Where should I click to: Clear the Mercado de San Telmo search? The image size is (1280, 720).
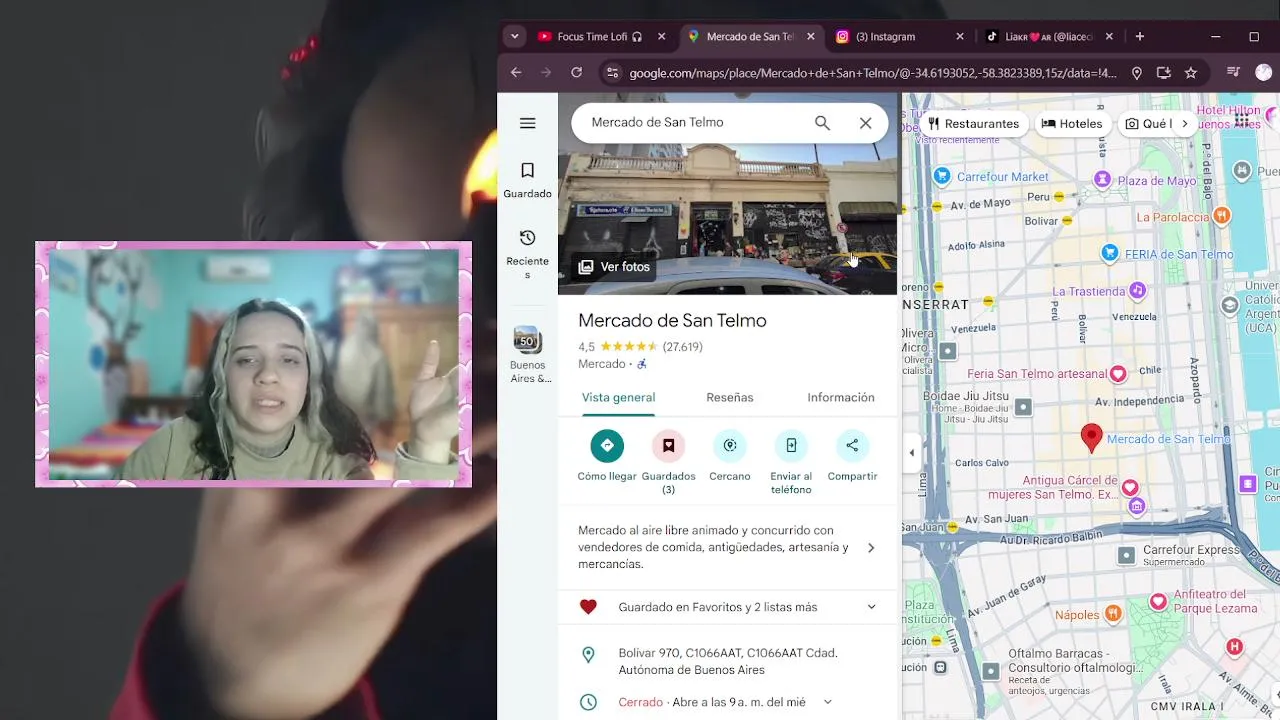pyautogui.click(x=866, y=123)
